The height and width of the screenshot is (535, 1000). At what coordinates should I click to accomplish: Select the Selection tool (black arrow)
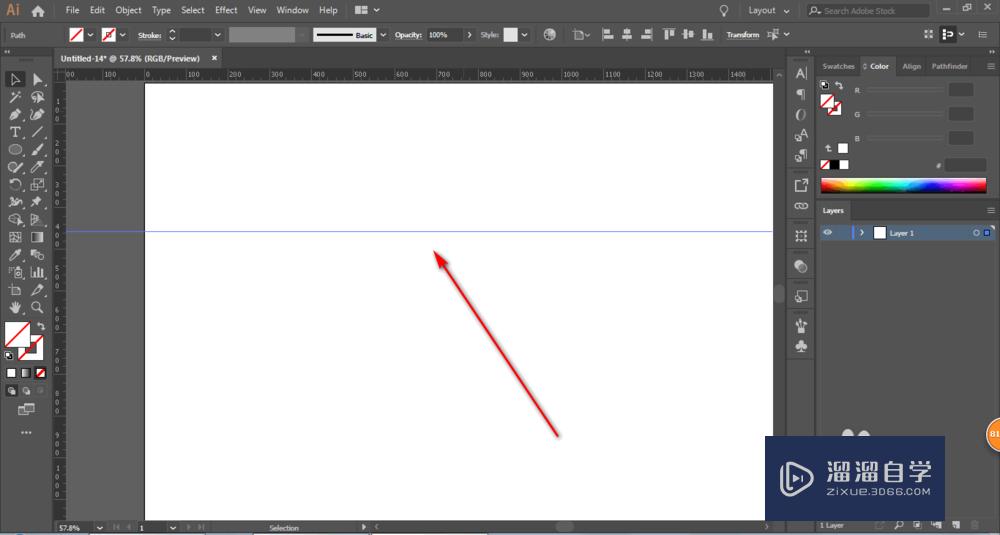[x=15, y=79]
